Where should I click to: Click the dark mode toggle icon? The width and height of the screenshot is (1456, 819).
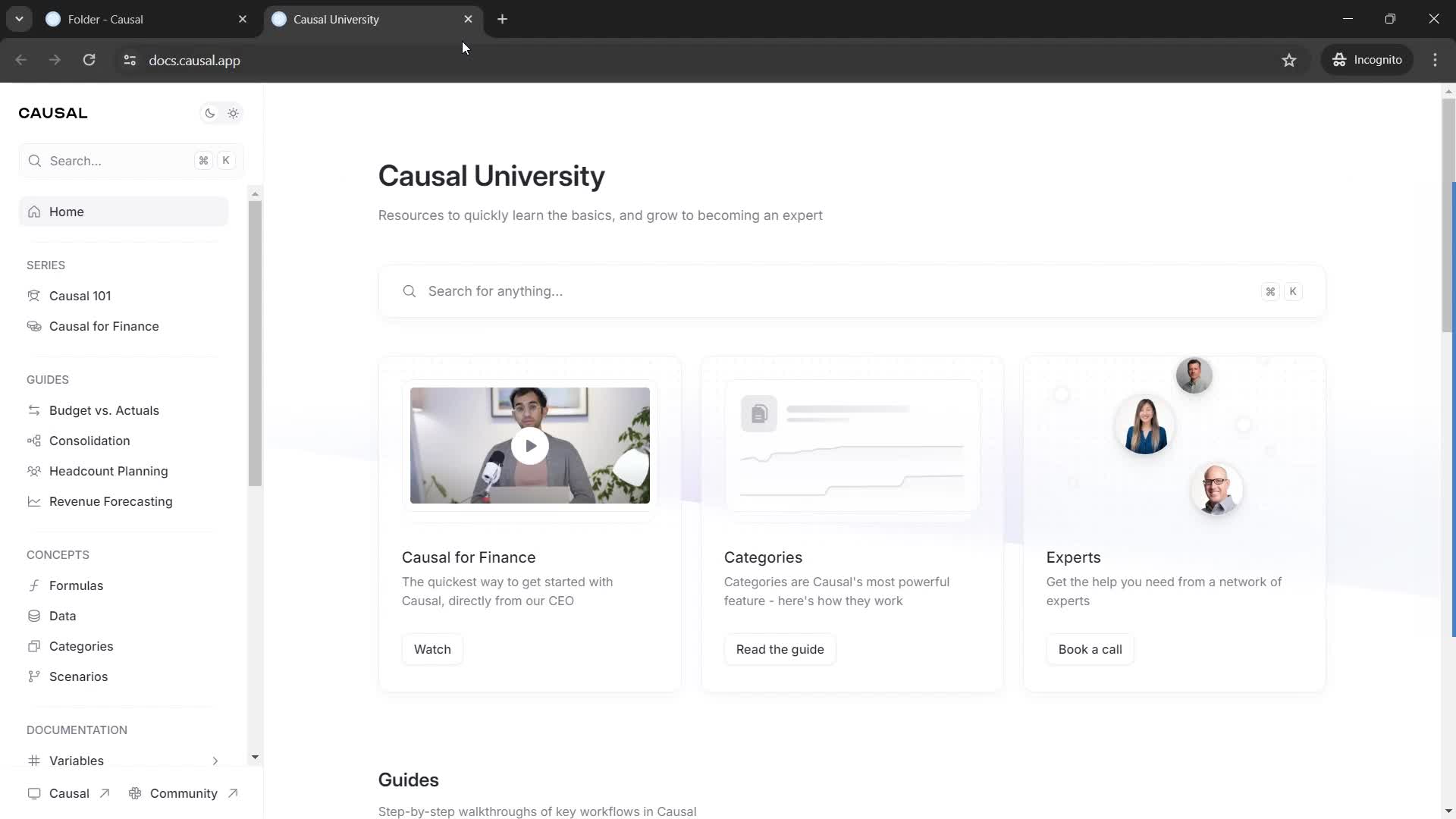point(209,113)
